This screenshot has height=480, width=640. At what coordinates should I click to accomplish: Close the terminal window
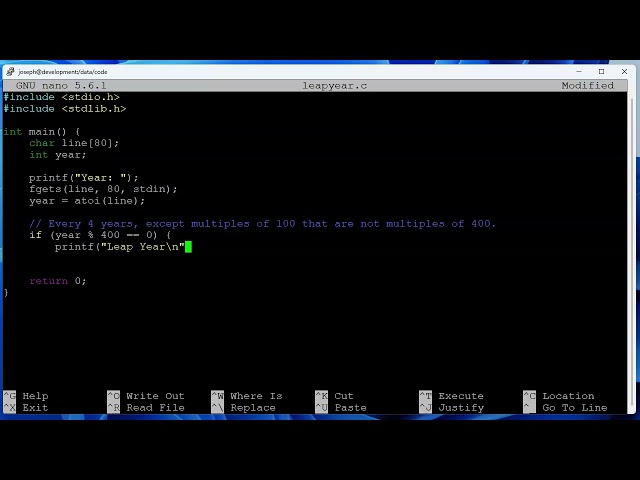pos(624,71)
